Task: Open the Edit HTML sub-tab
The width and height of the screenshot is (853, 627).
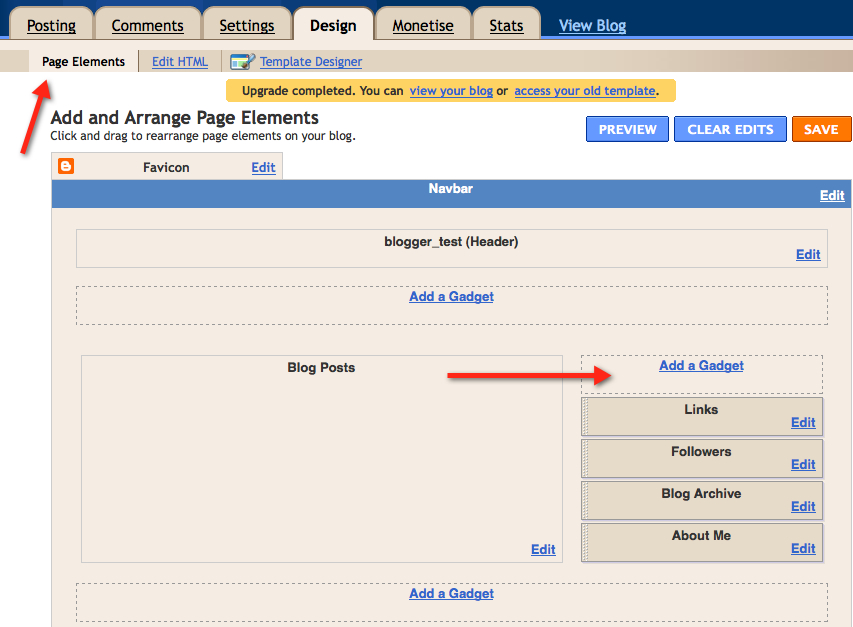Action: click(x=179, y=61)
